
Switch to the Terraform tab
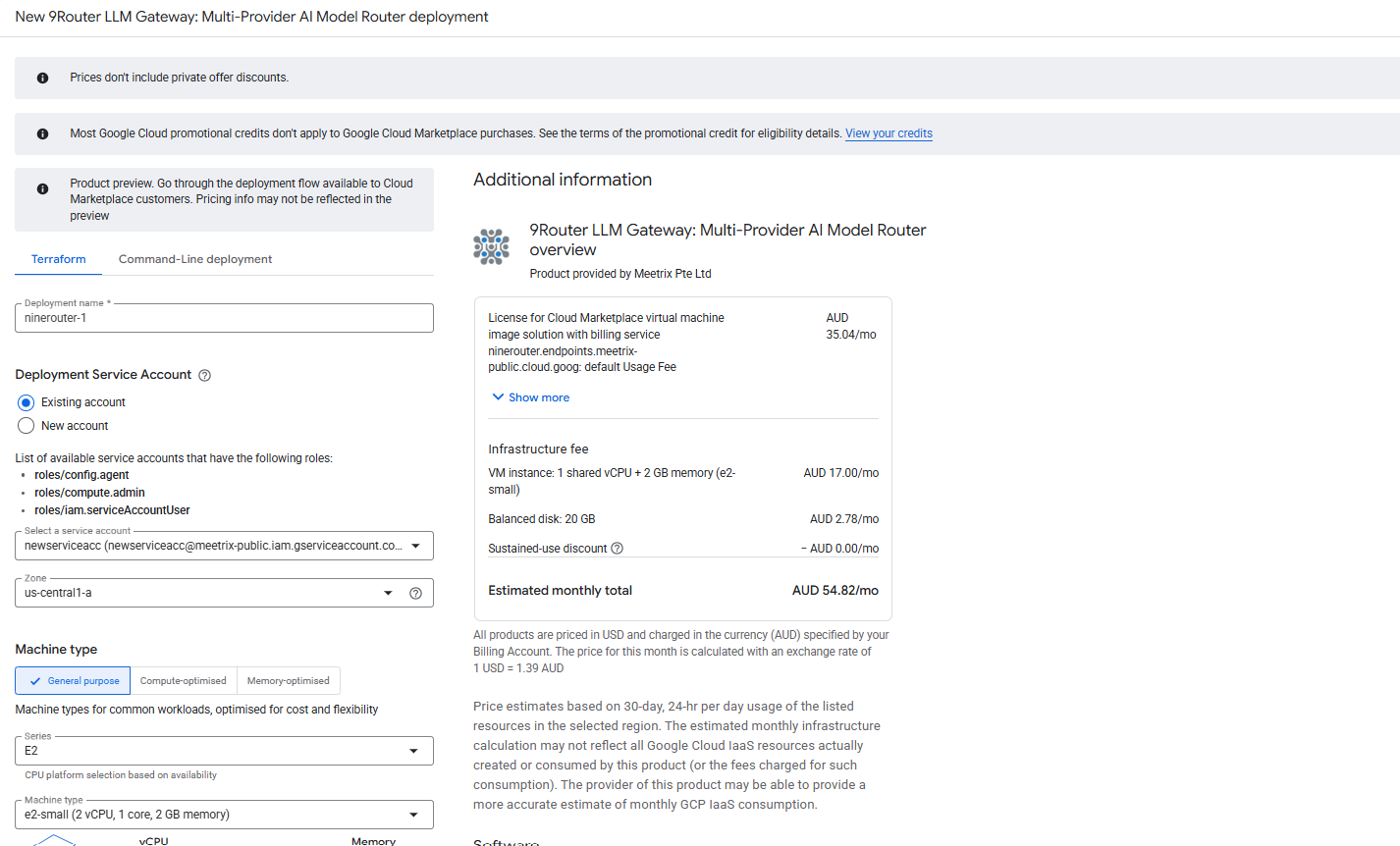(59, 259)
